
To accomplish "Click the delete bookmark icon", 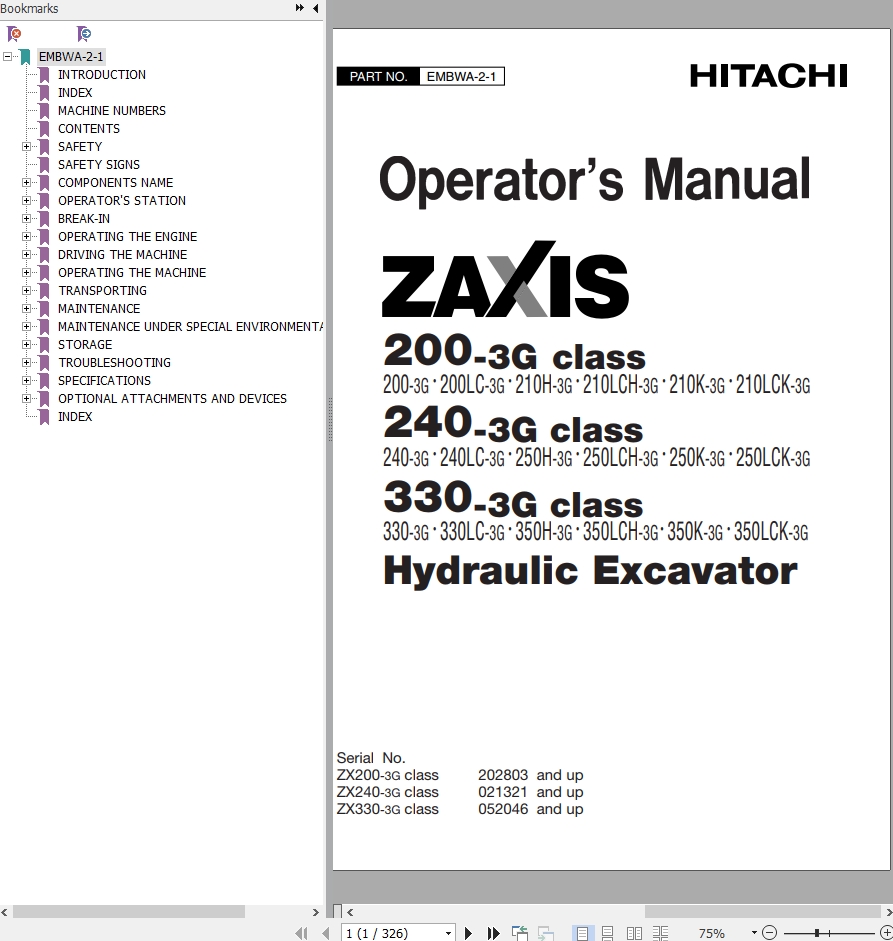I will (14, 34).
